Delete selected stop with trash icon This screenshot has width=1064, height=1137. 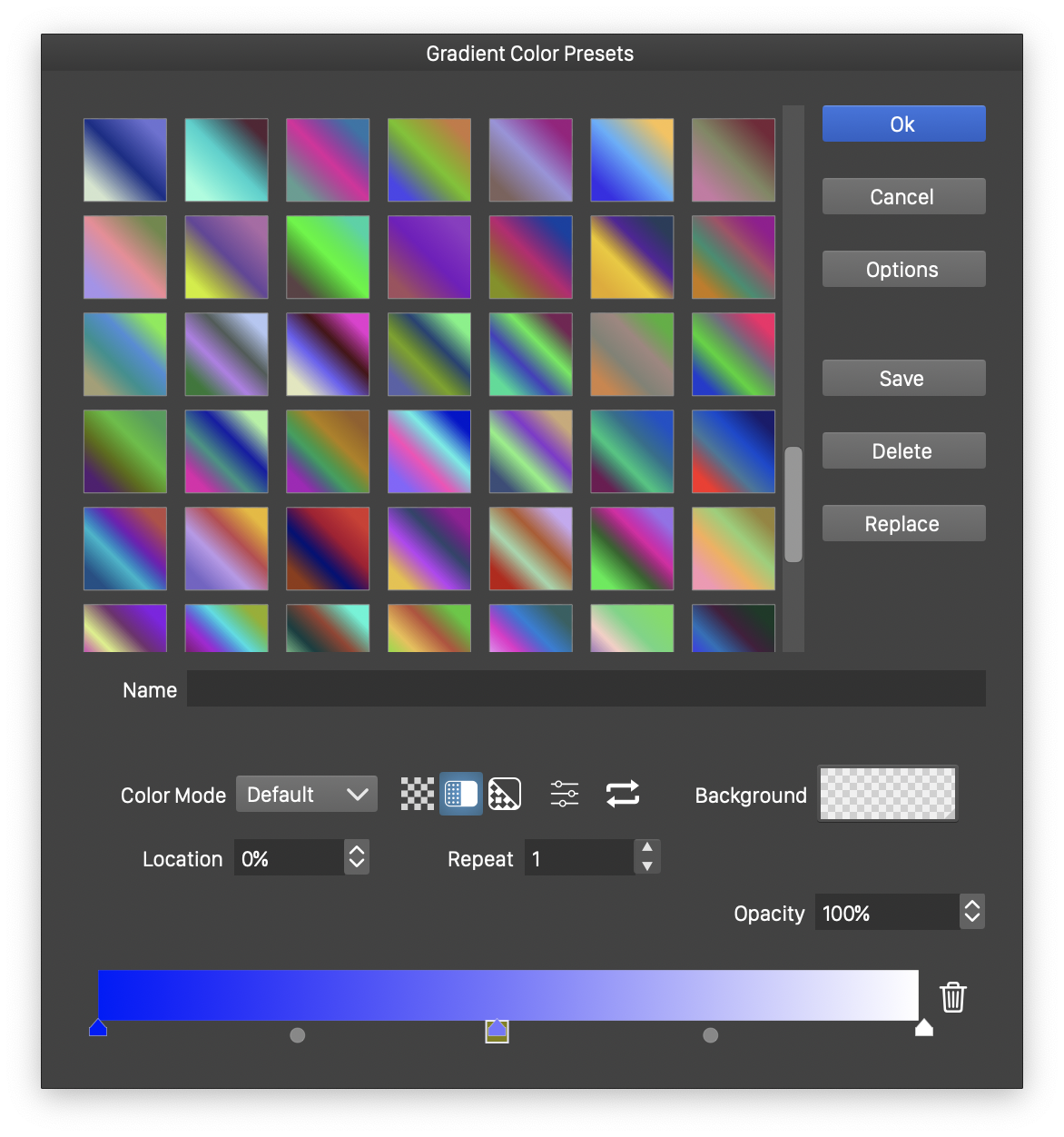[x=952, y=997]
